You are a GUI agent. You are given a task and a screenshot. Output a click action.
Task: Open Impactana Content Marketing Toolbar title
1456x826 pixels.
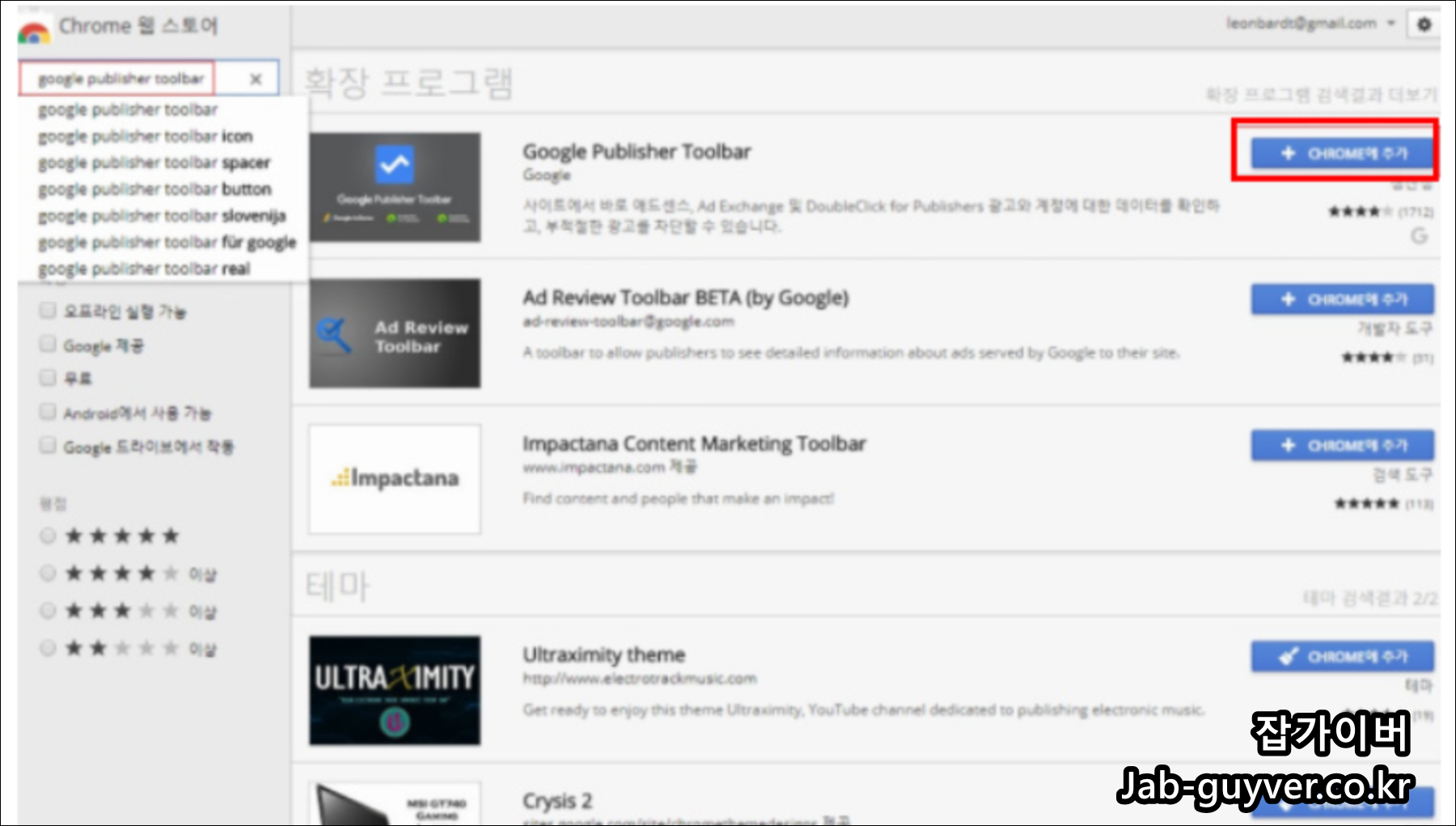click(x=694, y=443)
